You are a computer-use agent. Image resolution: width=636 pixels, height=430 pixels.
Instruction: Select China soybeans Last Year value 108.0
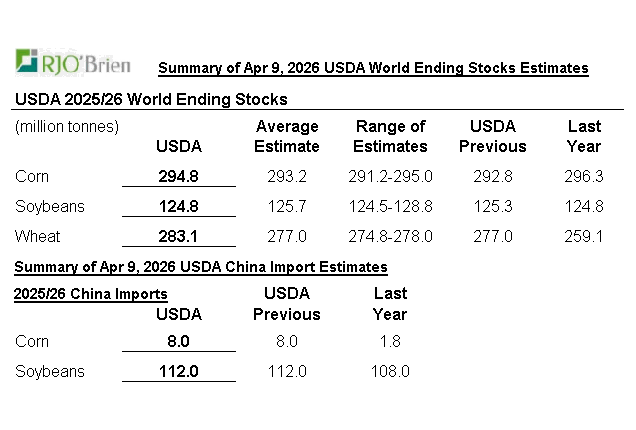(390, 371)
